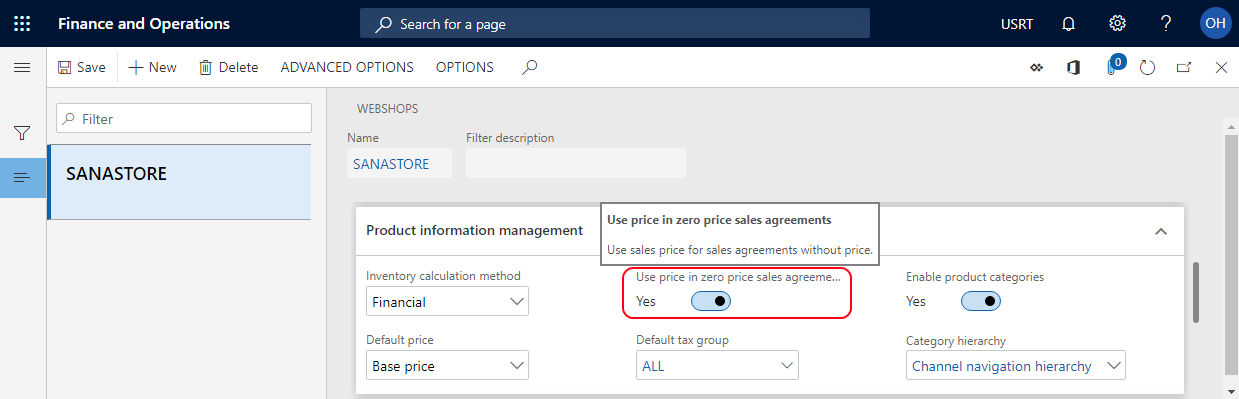Open in Office using the Office icon
This screenshot has width=1239, height=399.
pos(1073,67)
